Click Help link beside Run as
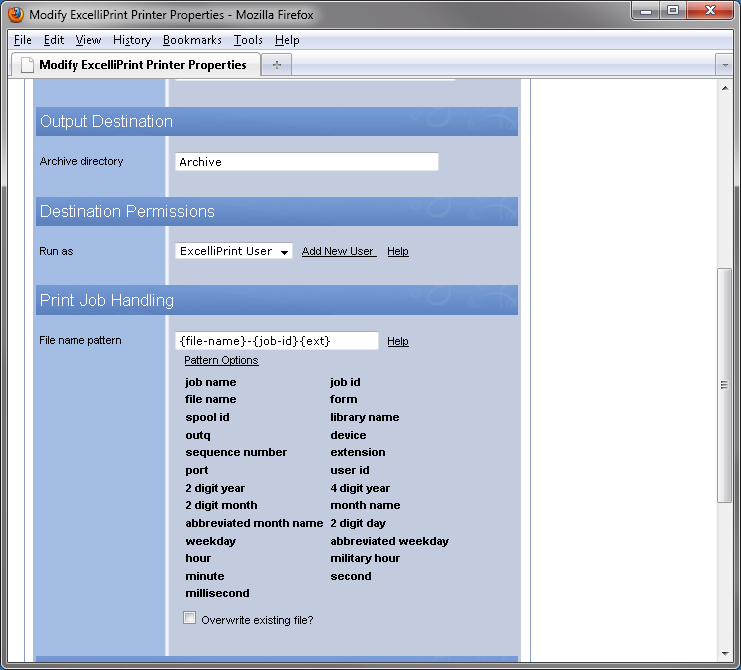741x670 pixels. pyautogui.click(x=398, y=251)
